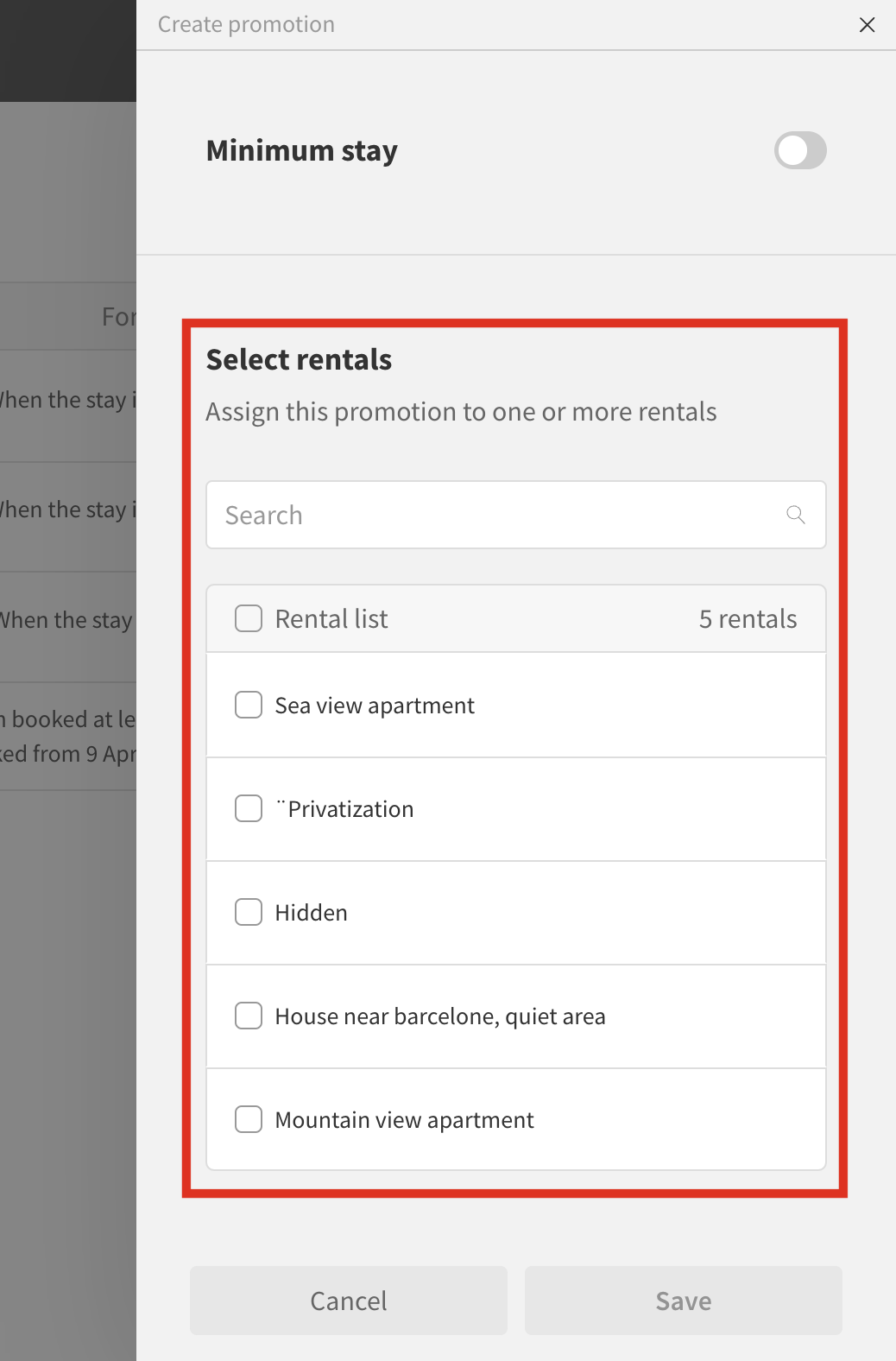896x1361 pixels.
Task: Click the Hidden rental name
Action: [311, 913]
